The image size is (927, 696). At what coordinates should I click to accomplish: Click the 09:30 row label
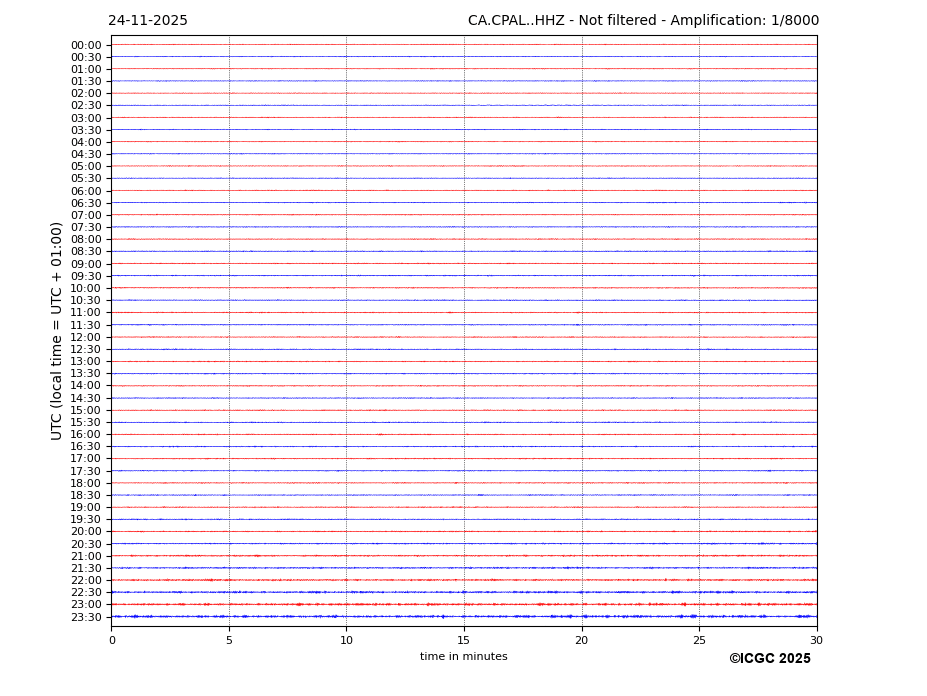[x=86, y=276]
